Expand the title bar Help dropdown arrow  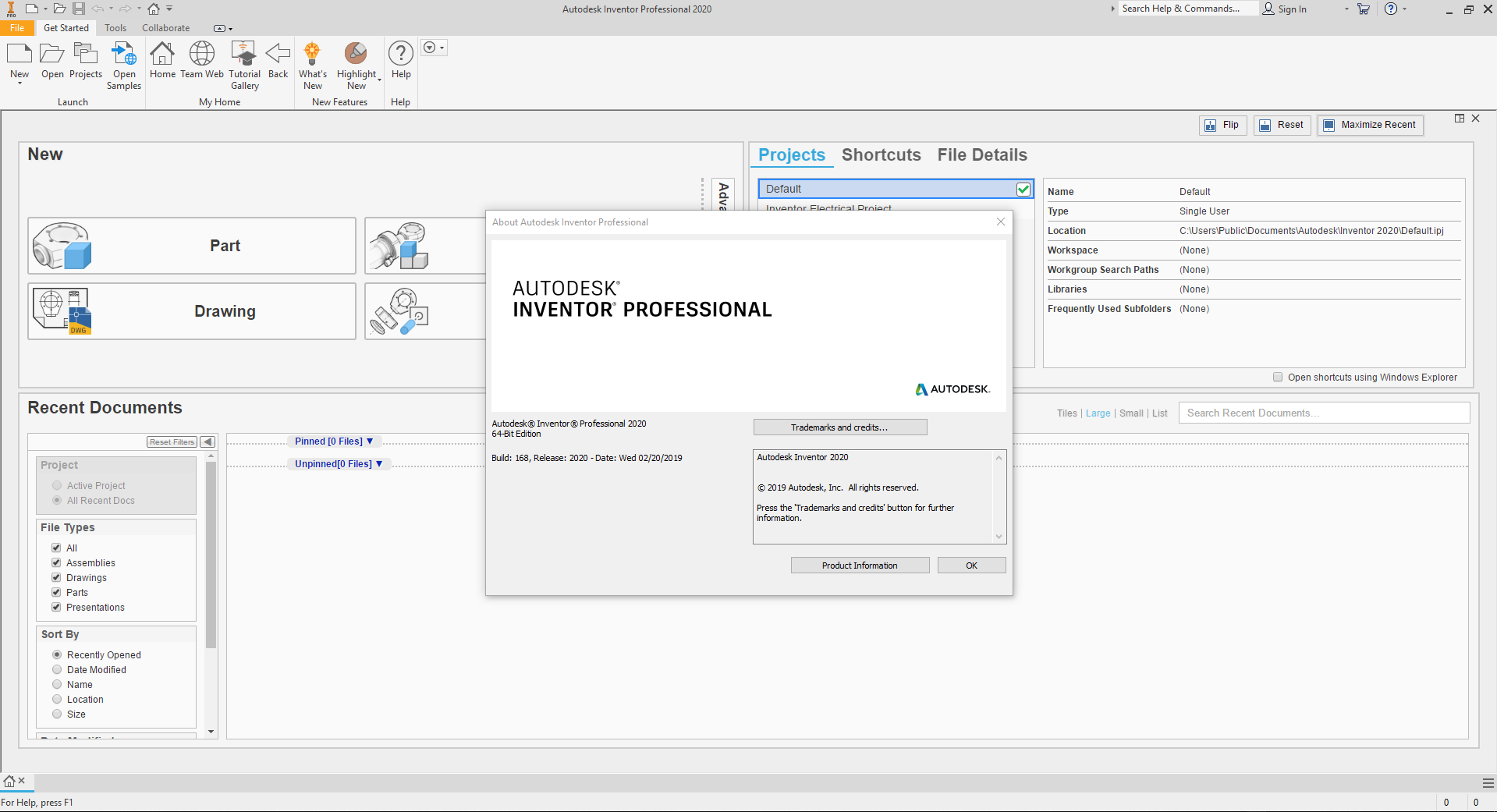(1405, 9)
